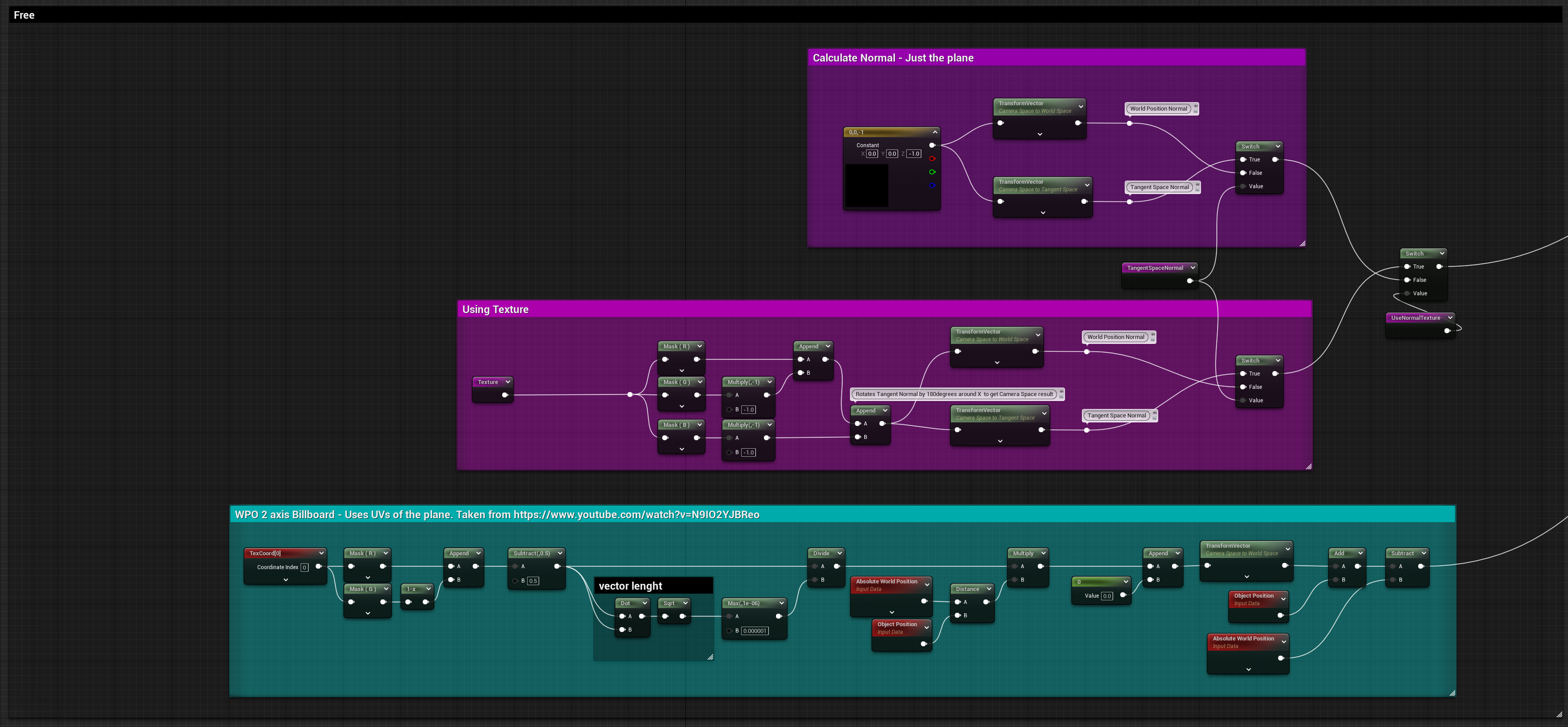Click the black preview swatch of Constant node
This screenshot has height=727, width=1568.
click(x=867, y=185)
